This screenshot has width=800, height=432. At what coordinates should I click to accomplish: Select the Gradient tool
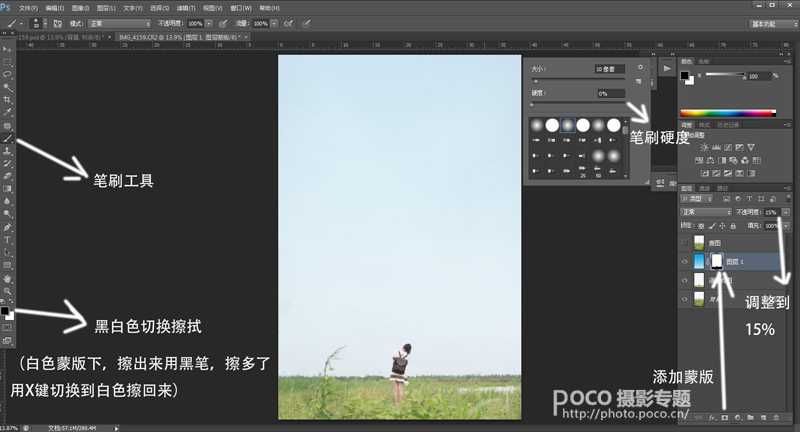7,189
